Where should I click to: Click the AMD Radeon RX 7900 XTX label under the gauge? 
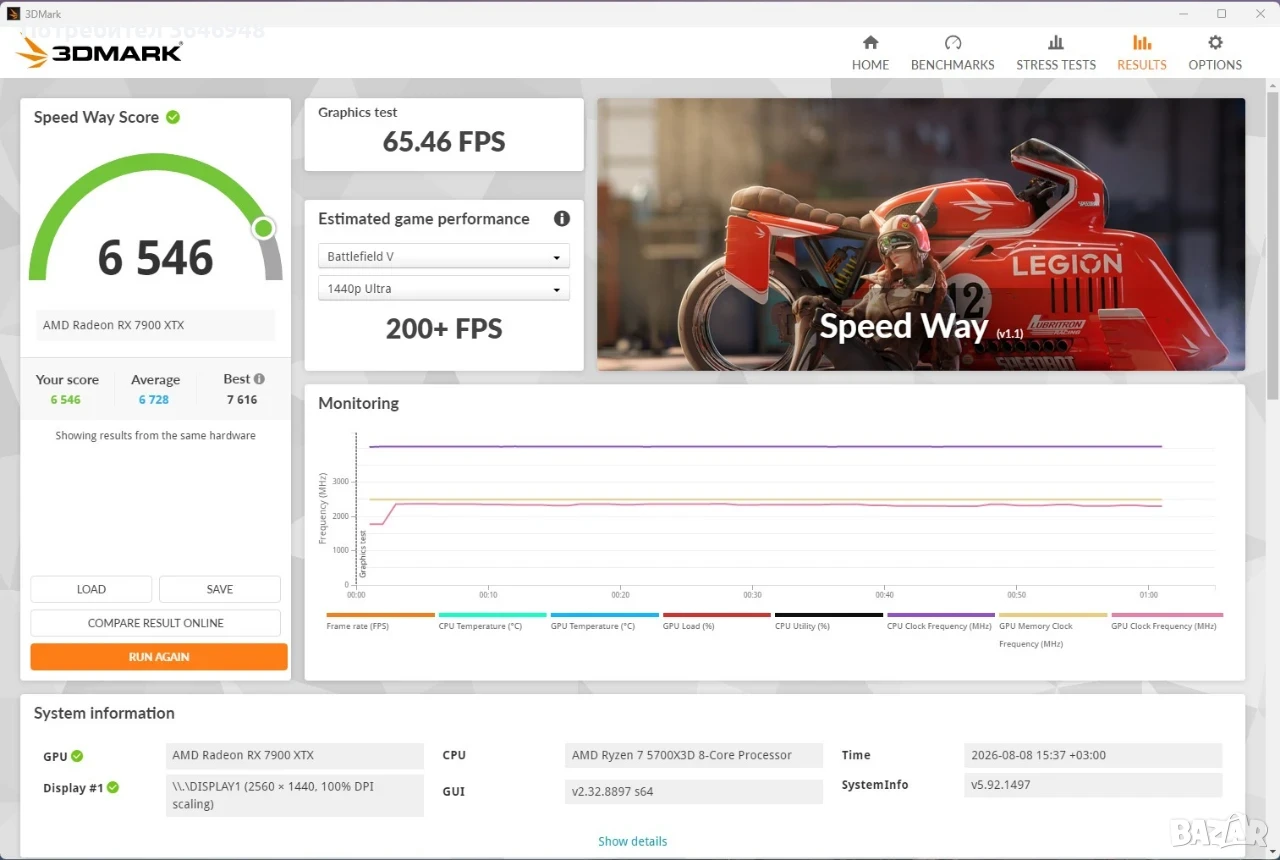[x=156, y=325]
